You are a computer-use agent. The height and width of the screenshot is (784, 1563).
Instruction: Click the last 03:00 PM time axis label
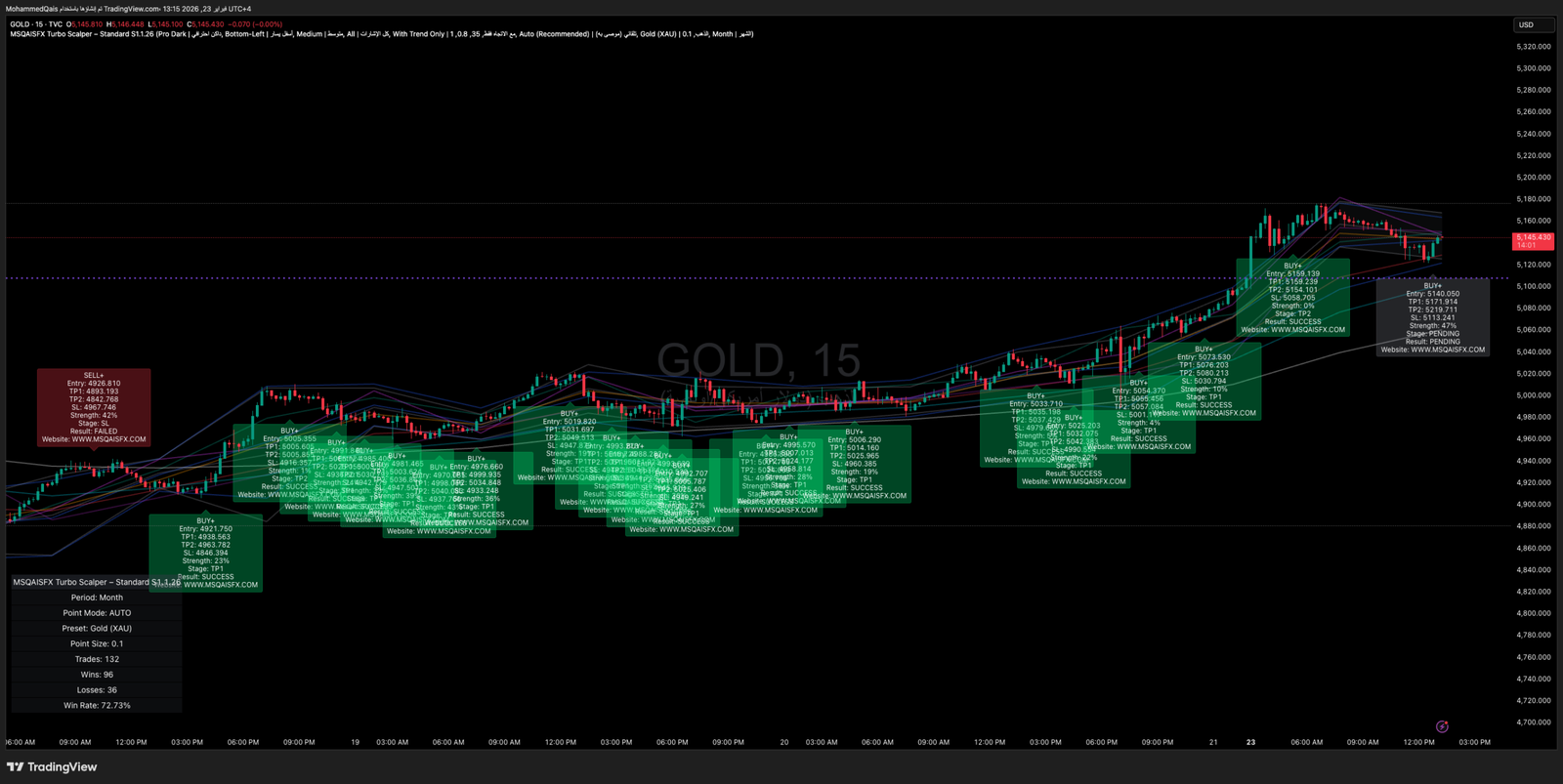1475,742
